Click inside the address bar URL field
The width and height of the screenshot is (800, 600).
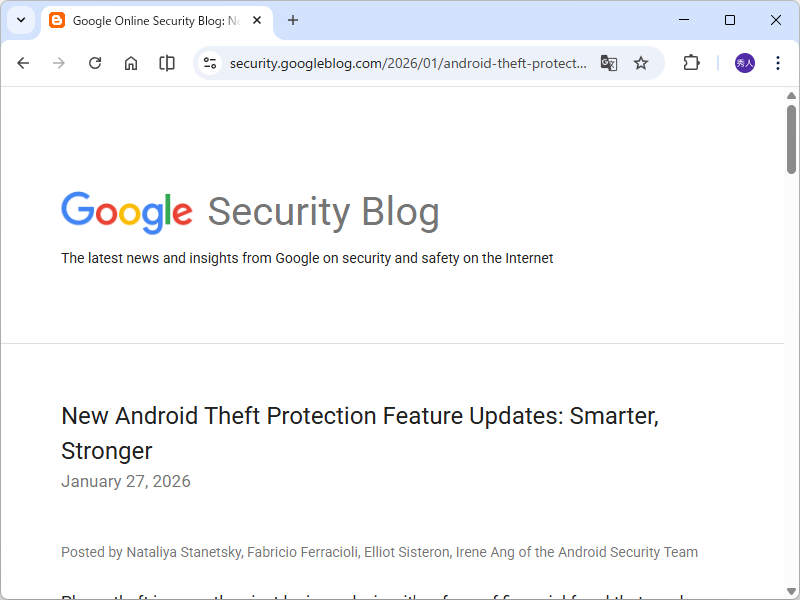400,62
